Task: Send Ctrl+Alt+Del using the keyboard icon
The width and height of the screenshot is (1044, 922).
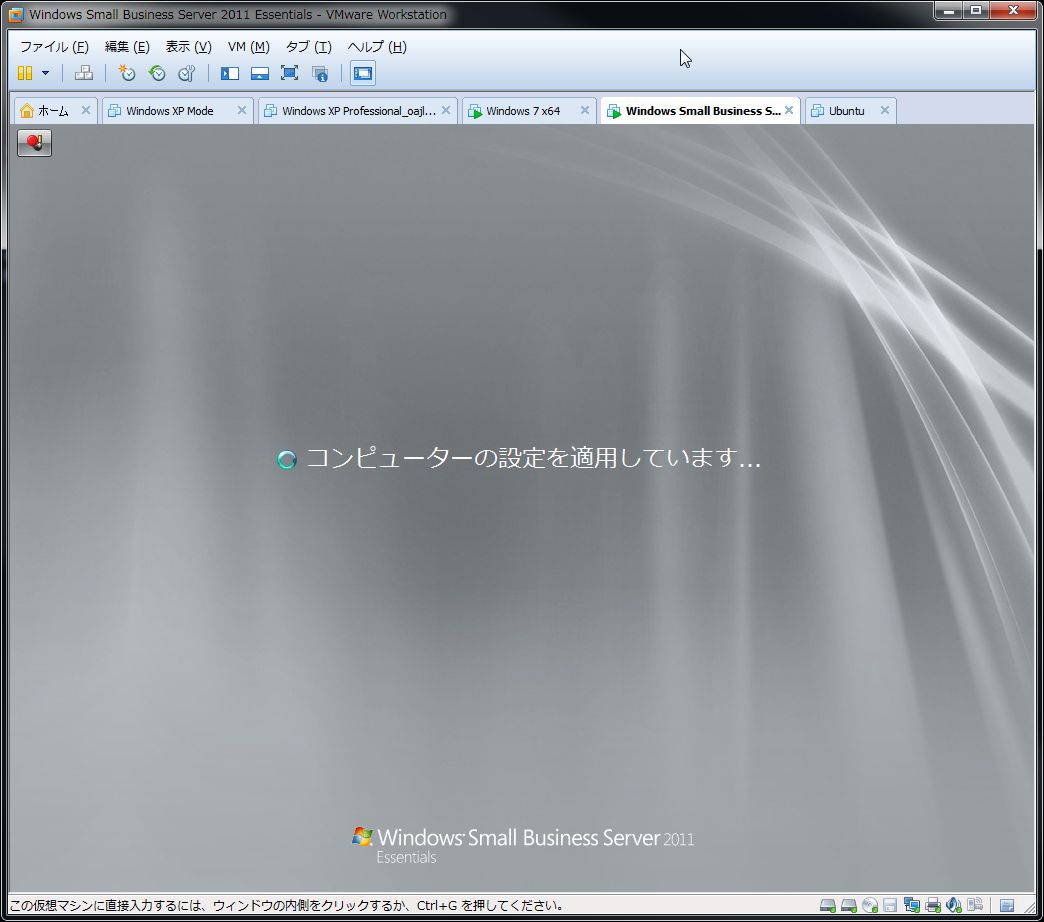Action: click(84, 73)
